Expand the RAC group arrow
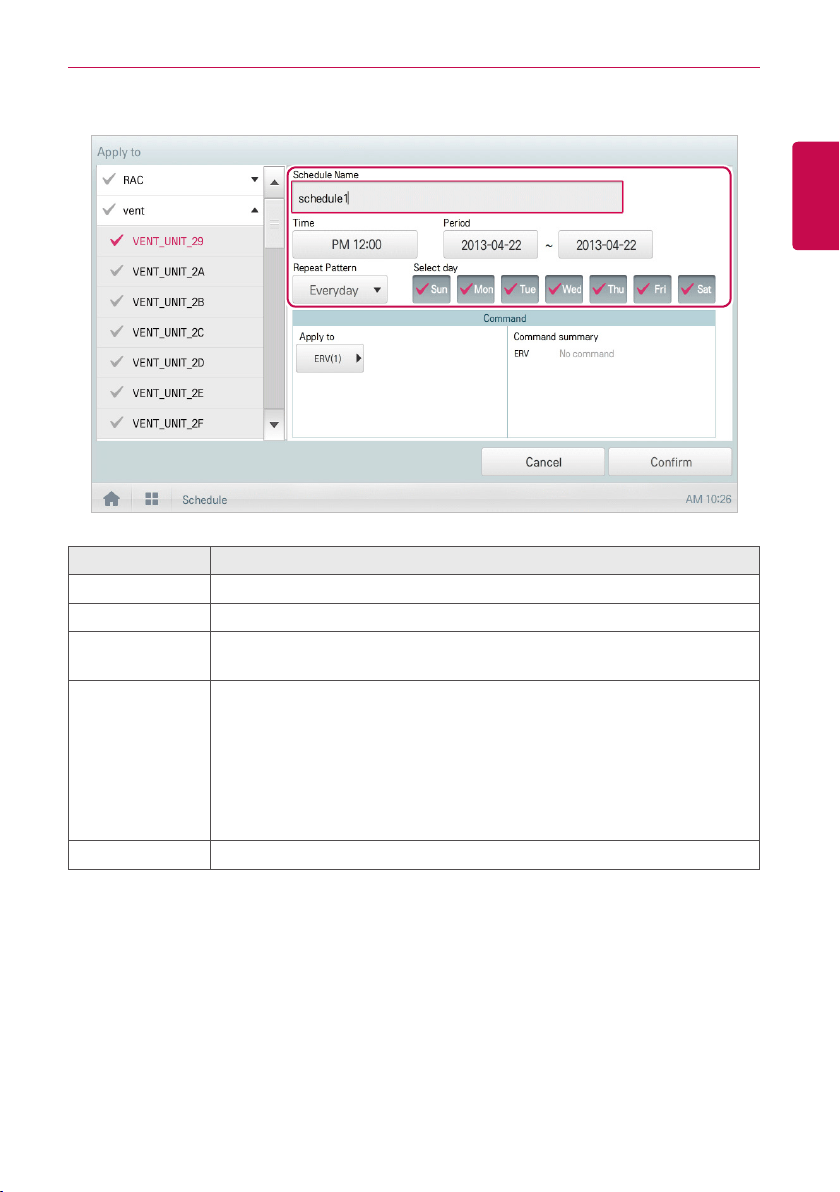Image resolution: width=840 pixels, height=1192 pixels. [255, 179]
